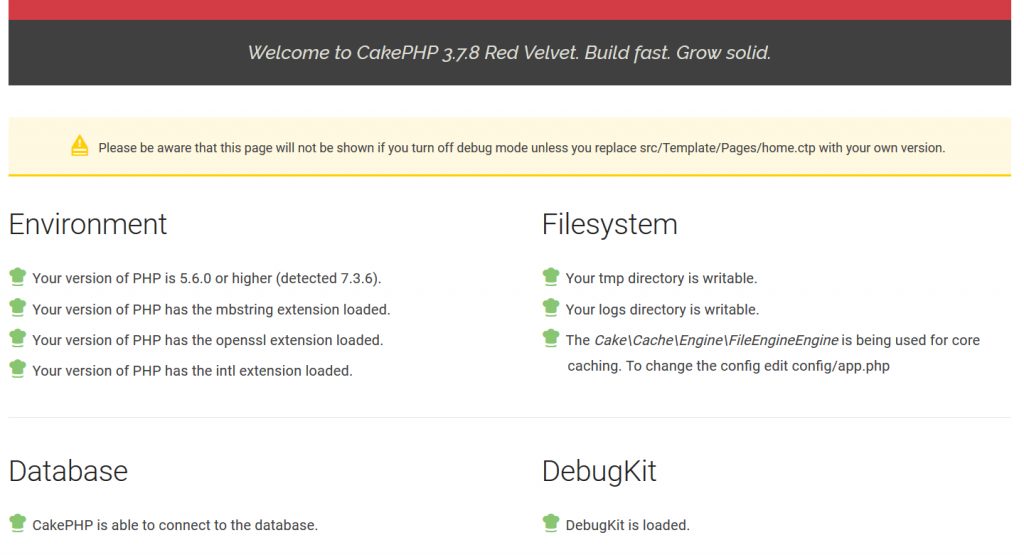Click the DebugKit section heading
Screen dimensions: 1024x555
[x=599, y=470]
